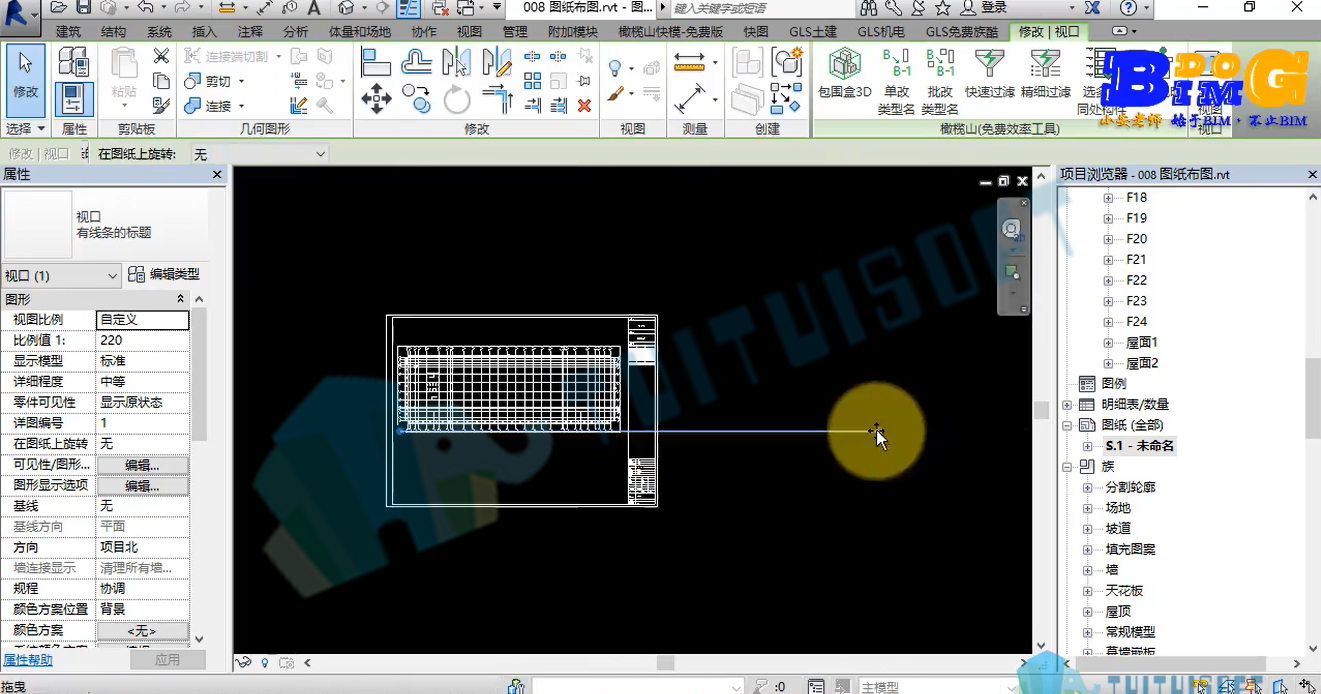
Task: Click the Copy tool icon
Action: pos(416,98)
